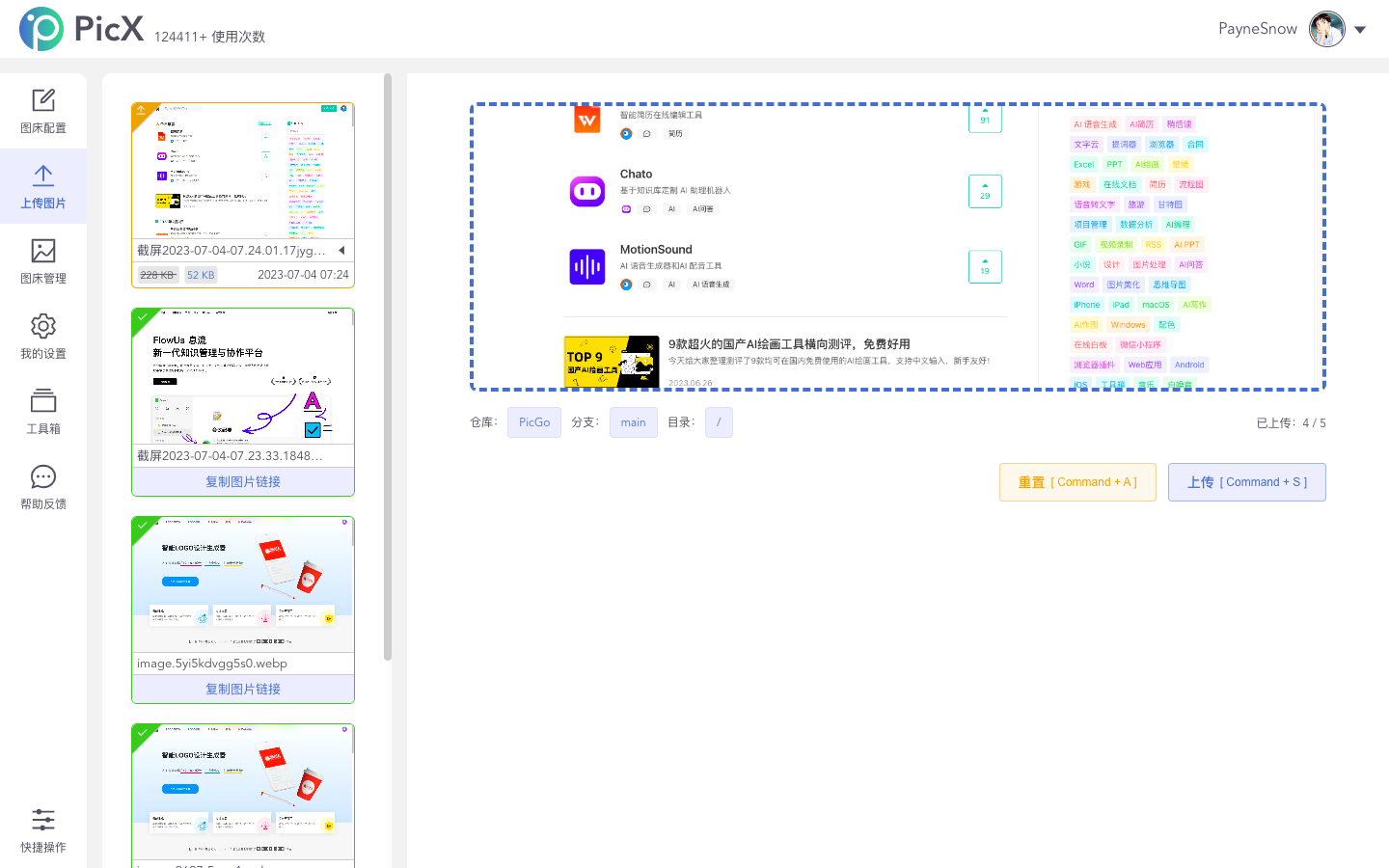Switch to the 上传图片 navigation item
The height and width of the screenshot is (868, 1389).
pos(42,187)
